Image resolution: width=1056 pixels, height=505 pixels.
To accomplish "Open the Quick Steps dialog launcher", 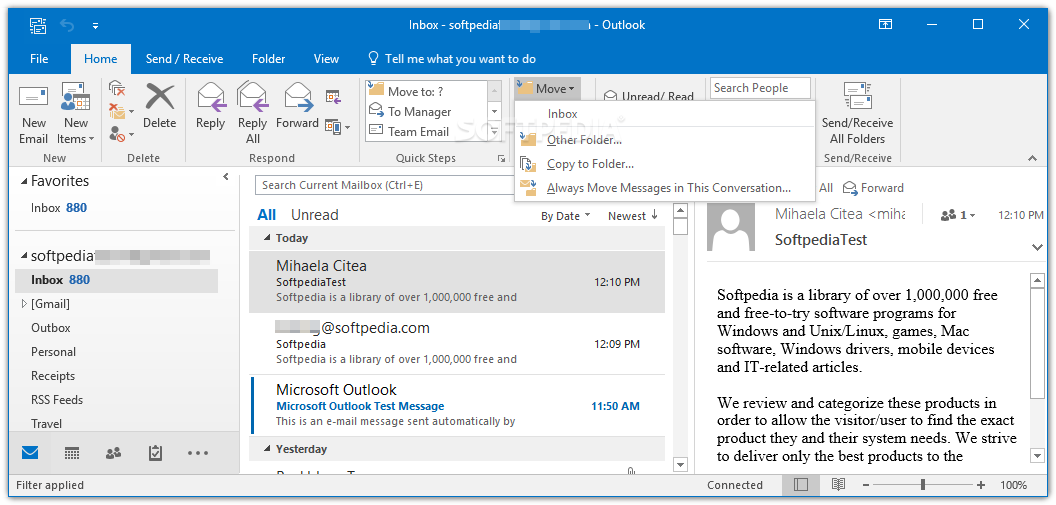I will [x=501, y=159].
